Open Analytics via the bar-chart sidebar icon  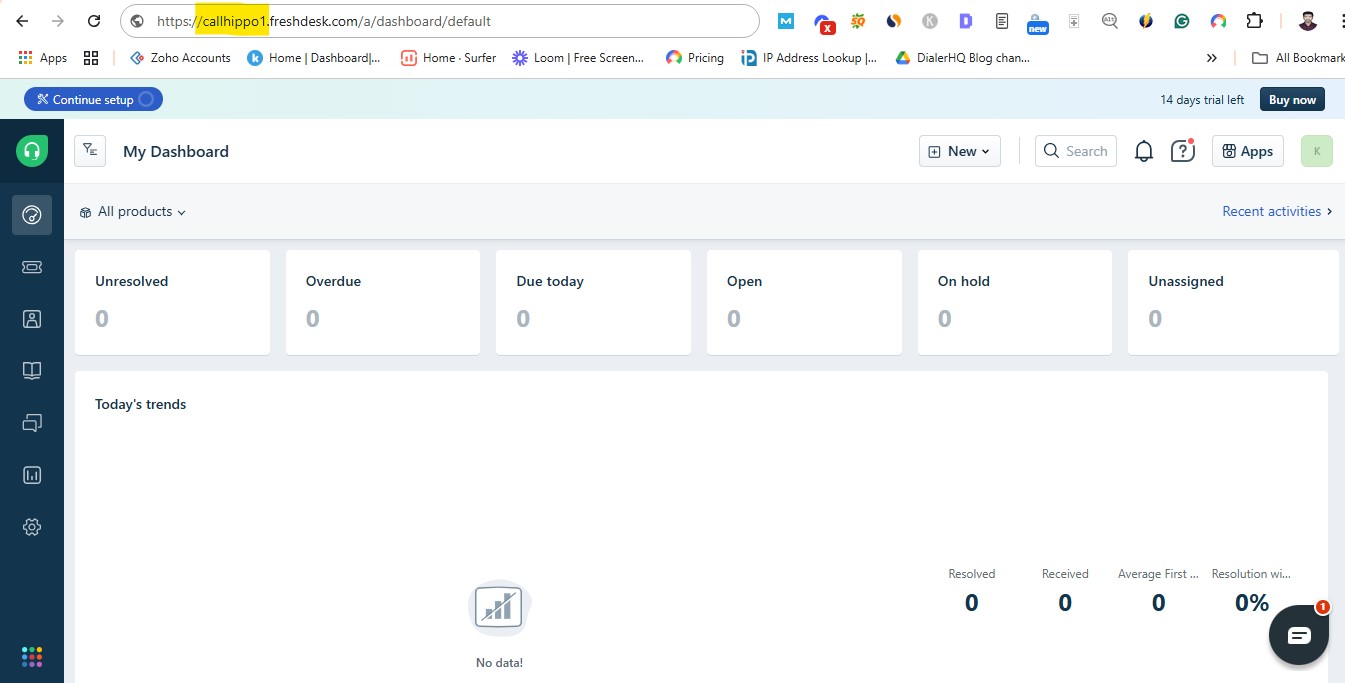coord(32,475)
